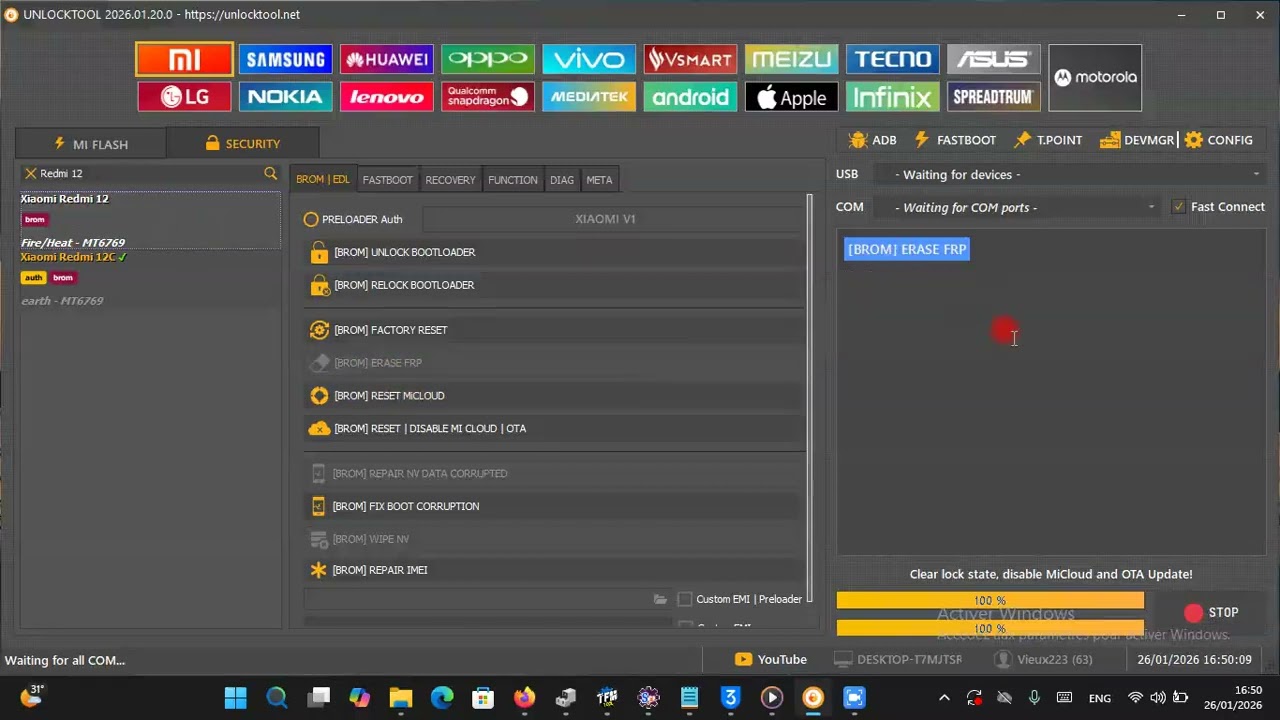The image size is (1280, 720).
Task: Open folder icon for Custom EMI
Action: click(x=660, y=599)
